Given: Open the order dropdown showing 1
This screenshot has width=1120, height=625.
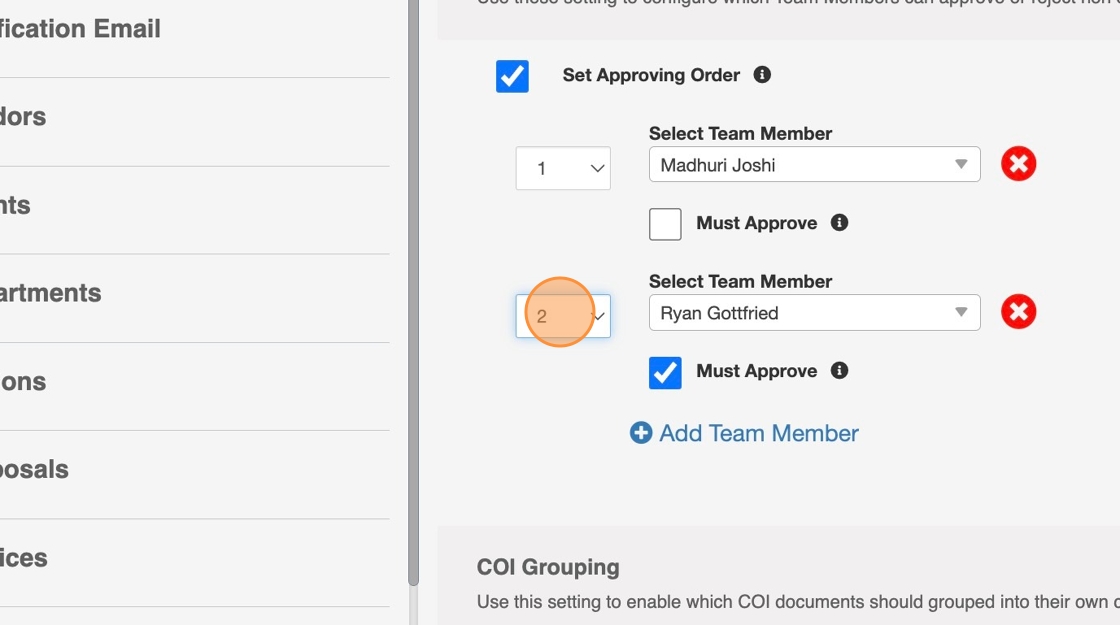Looking at the screenshot, I should [563, 168].
